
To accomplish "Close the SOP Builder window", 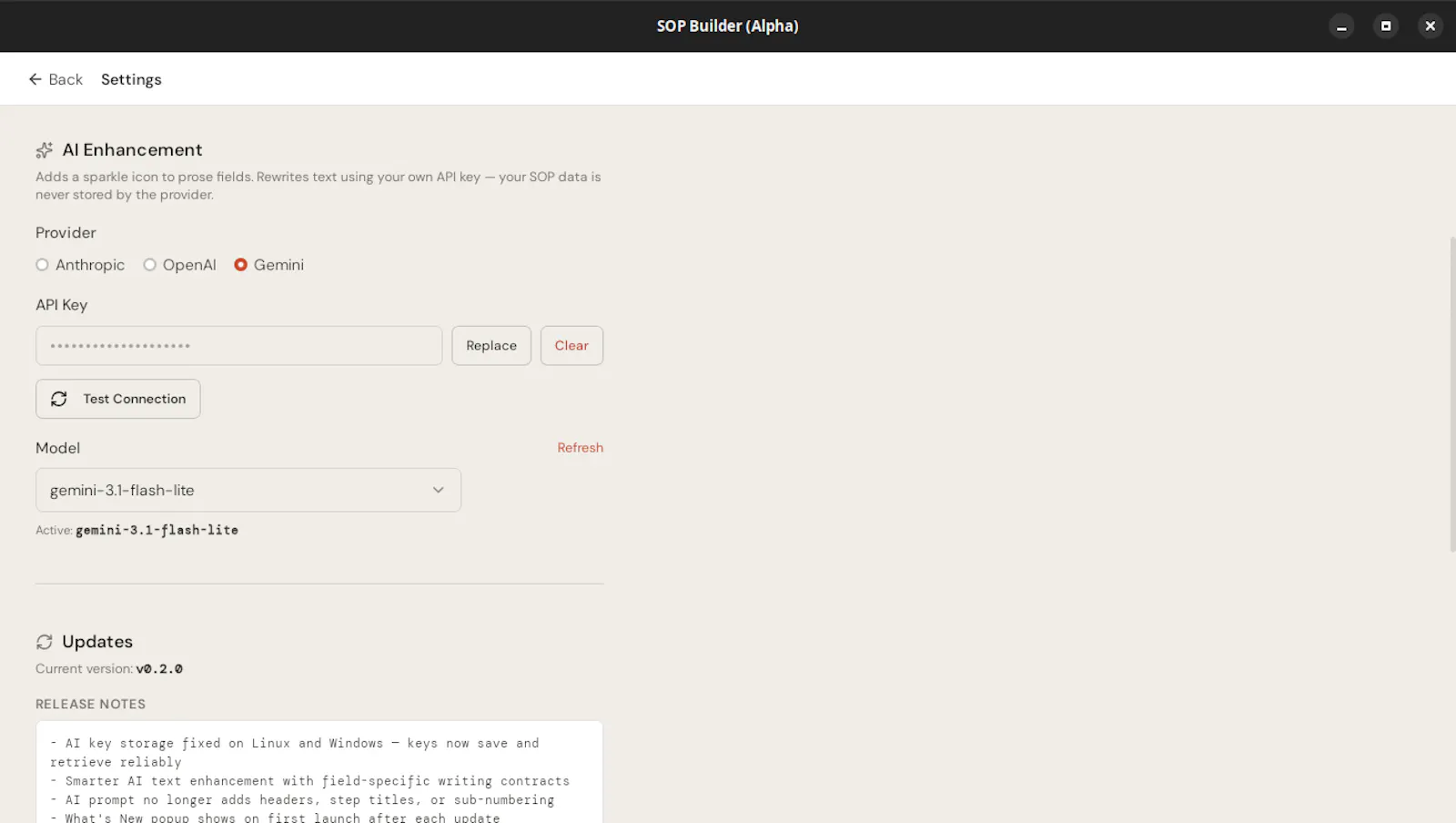I will pos(1430,26).
